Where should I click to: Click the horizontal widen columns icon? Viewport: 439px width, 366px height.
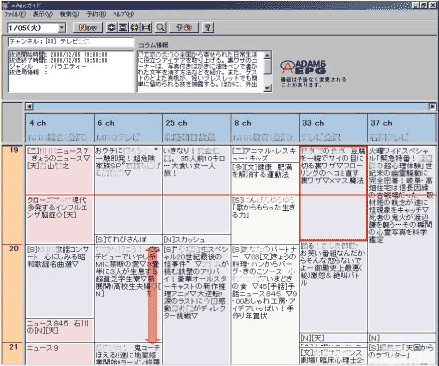[146, 27]
